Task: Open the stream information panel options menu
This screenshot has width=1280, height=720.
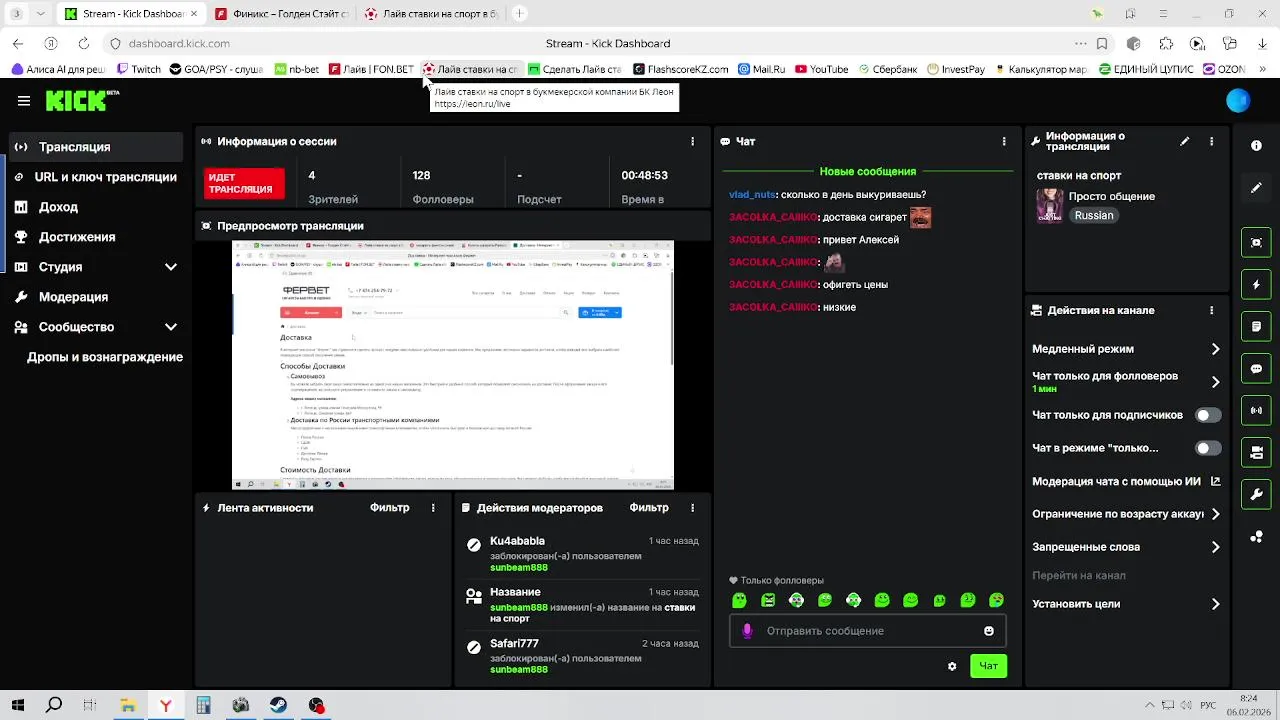Action: [x=1212, y=142]
